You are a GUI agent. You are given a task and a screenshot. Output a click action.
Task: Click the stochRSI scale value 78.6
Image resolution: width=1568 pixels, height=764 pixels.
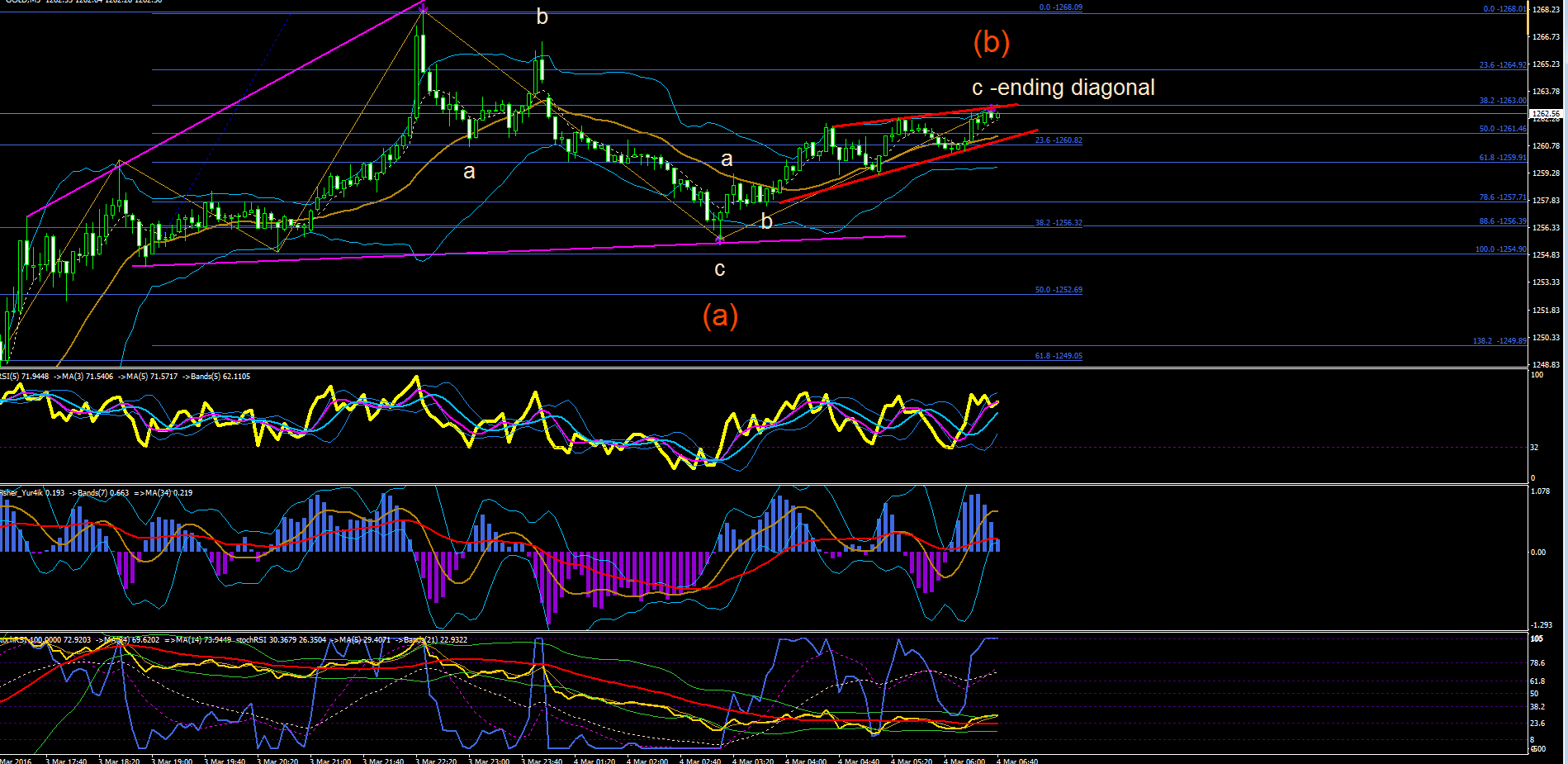(x=1537, y=662)
